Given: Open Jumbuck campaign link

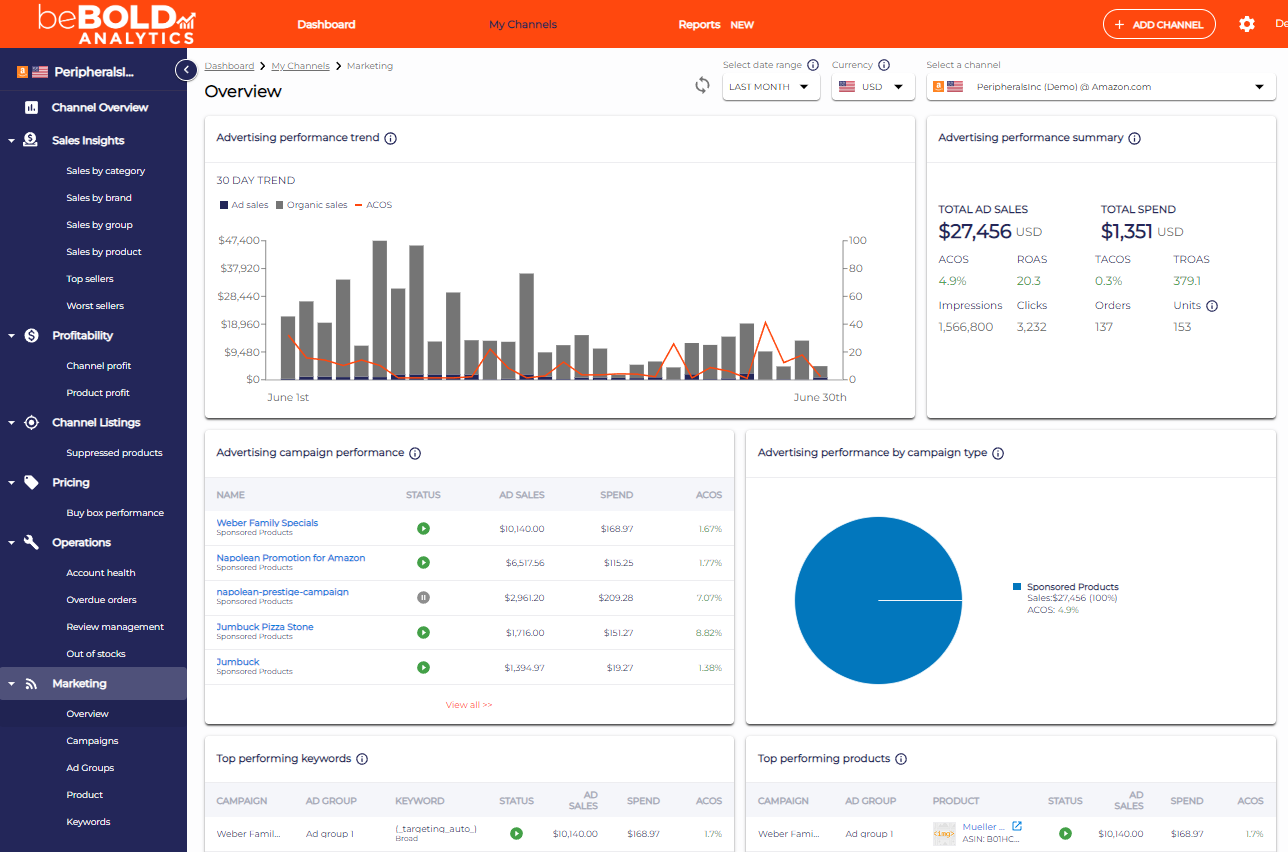Looking at the screenshot, I should click(x=238, y=662).
